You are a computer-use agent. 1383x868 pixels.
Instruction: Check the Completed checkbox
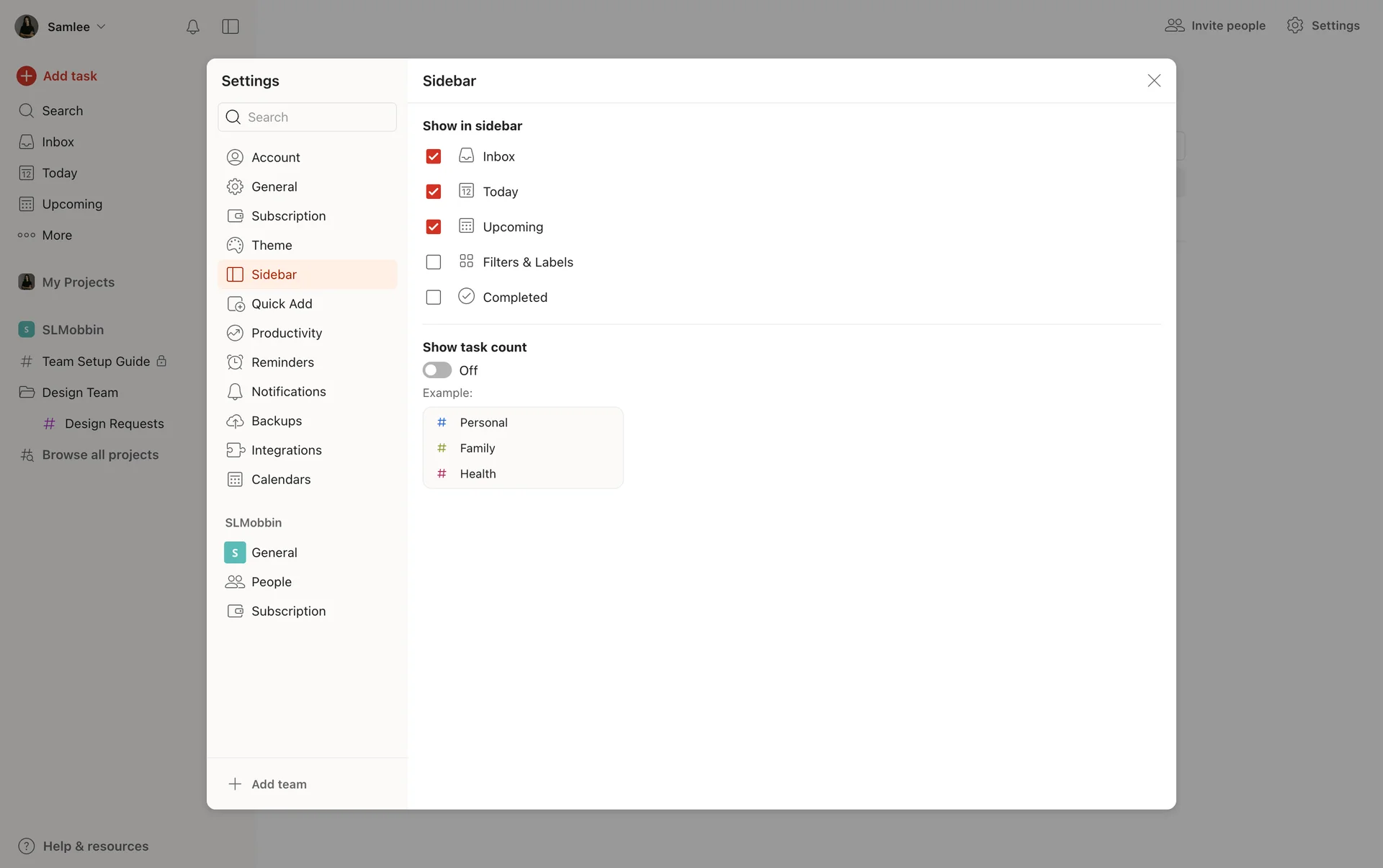click(433, 297)
